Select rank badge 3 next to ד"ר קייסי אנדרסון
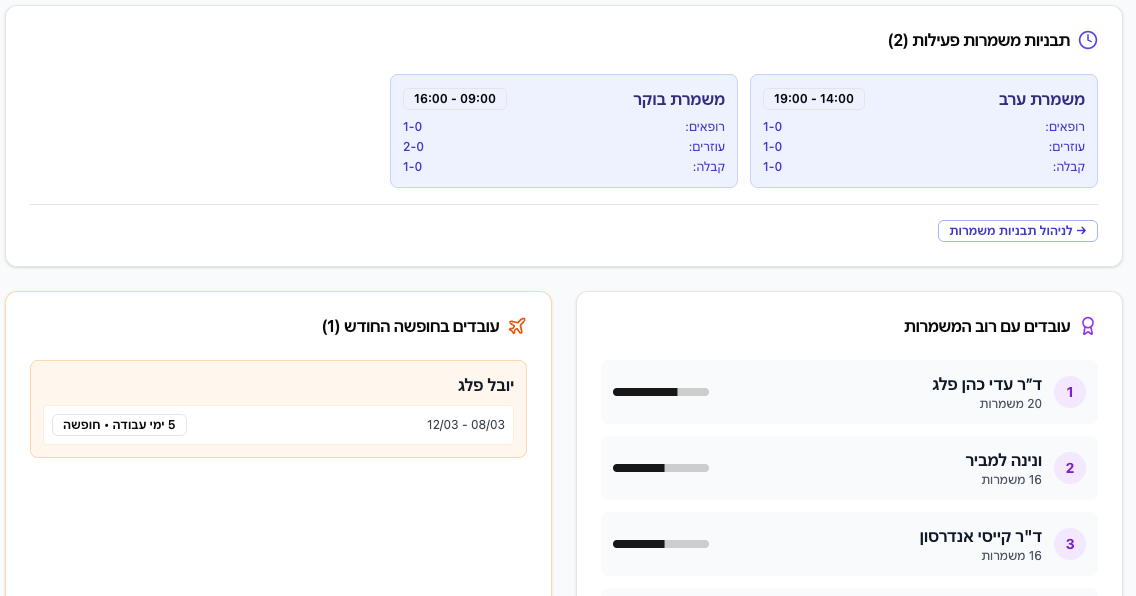The height and width of the screenshot is (596, 1136). point(1070,544)
